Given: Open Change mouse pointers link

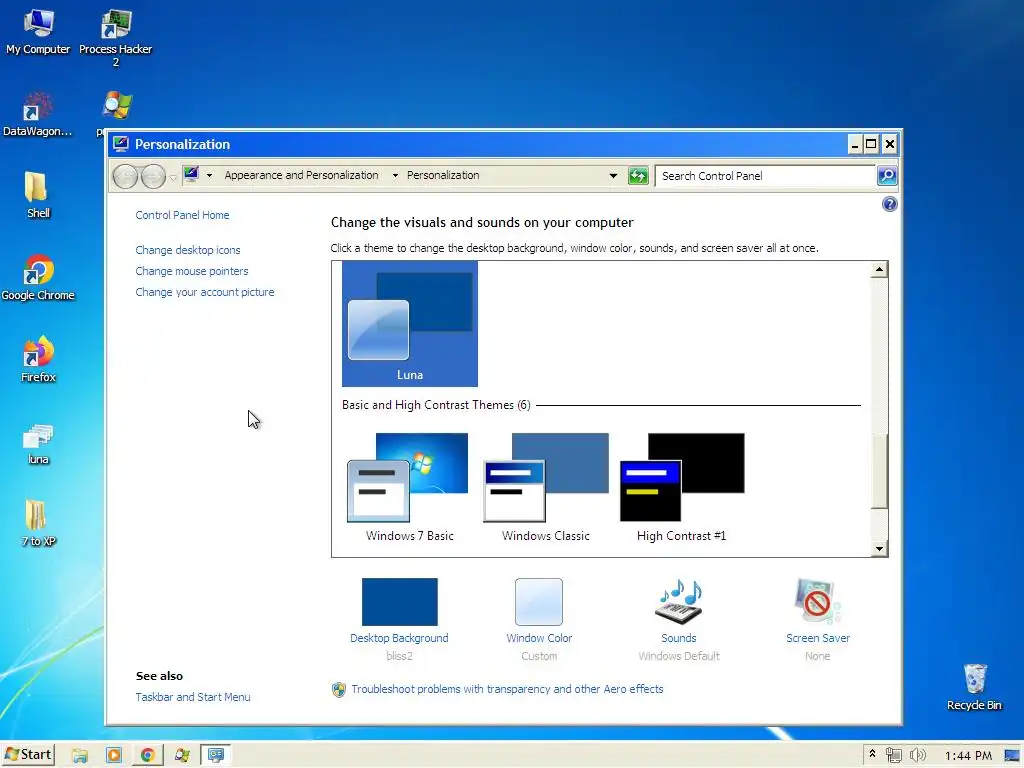Looking at the screenshot, I should 192,271.
